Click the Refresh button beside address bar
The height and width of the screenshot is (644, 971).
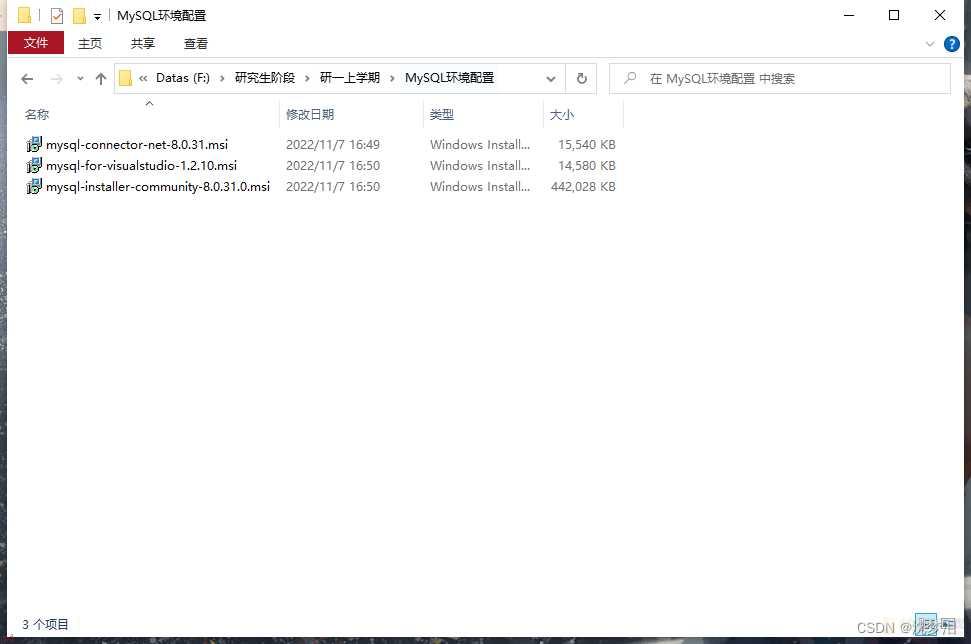point(581,79)
